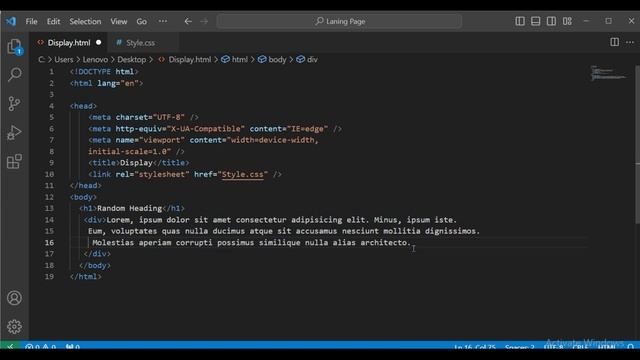Show errors and warnings in status bar
The width and height of the screenshot is (640, 360).
click(x=40, y=347)
